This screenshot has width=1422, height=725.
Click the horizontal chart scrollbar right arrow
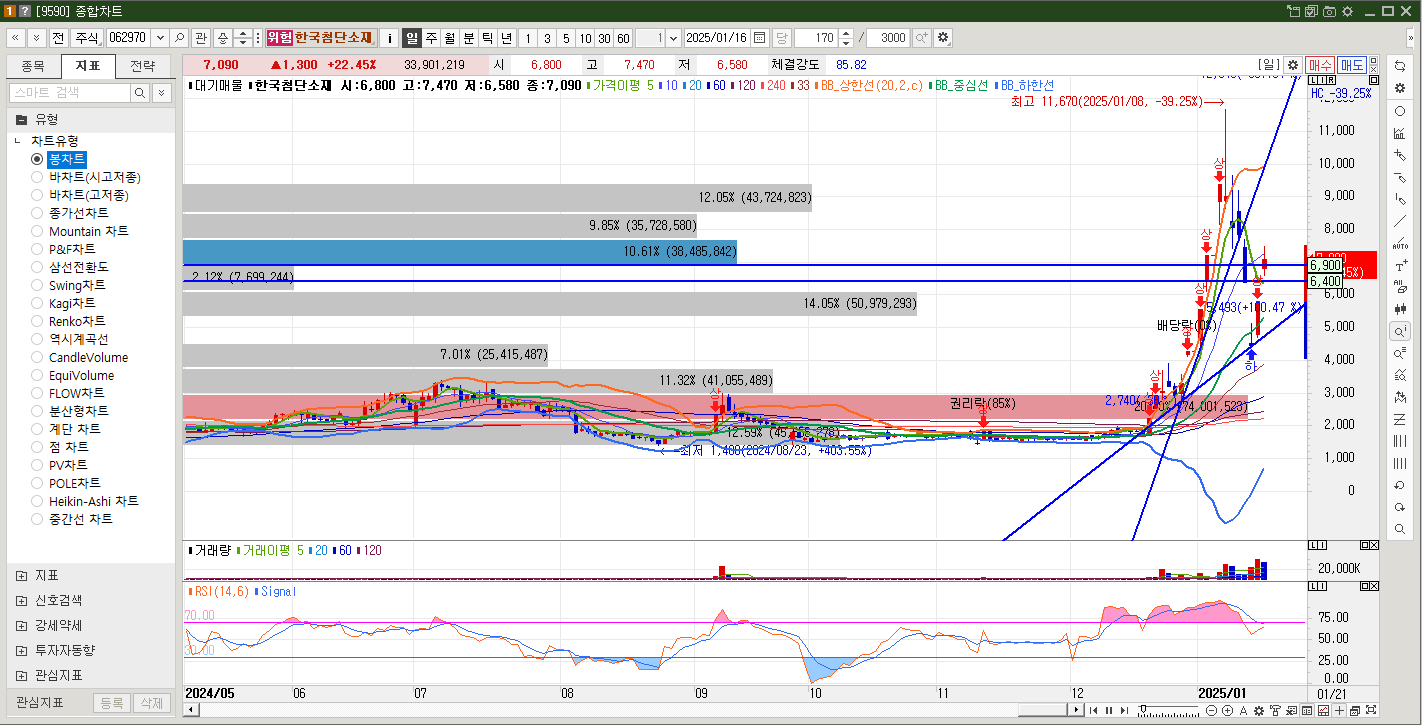coord(1077,710)
